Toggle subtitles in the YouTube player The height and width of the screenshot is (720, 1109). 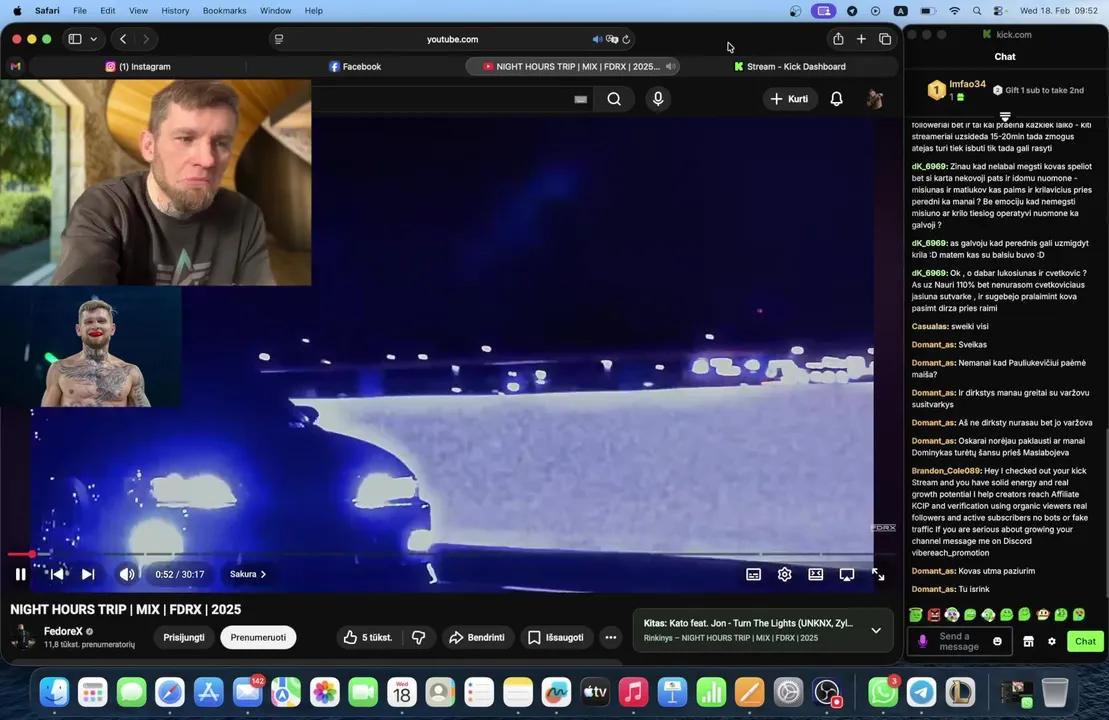coord(753,574)
